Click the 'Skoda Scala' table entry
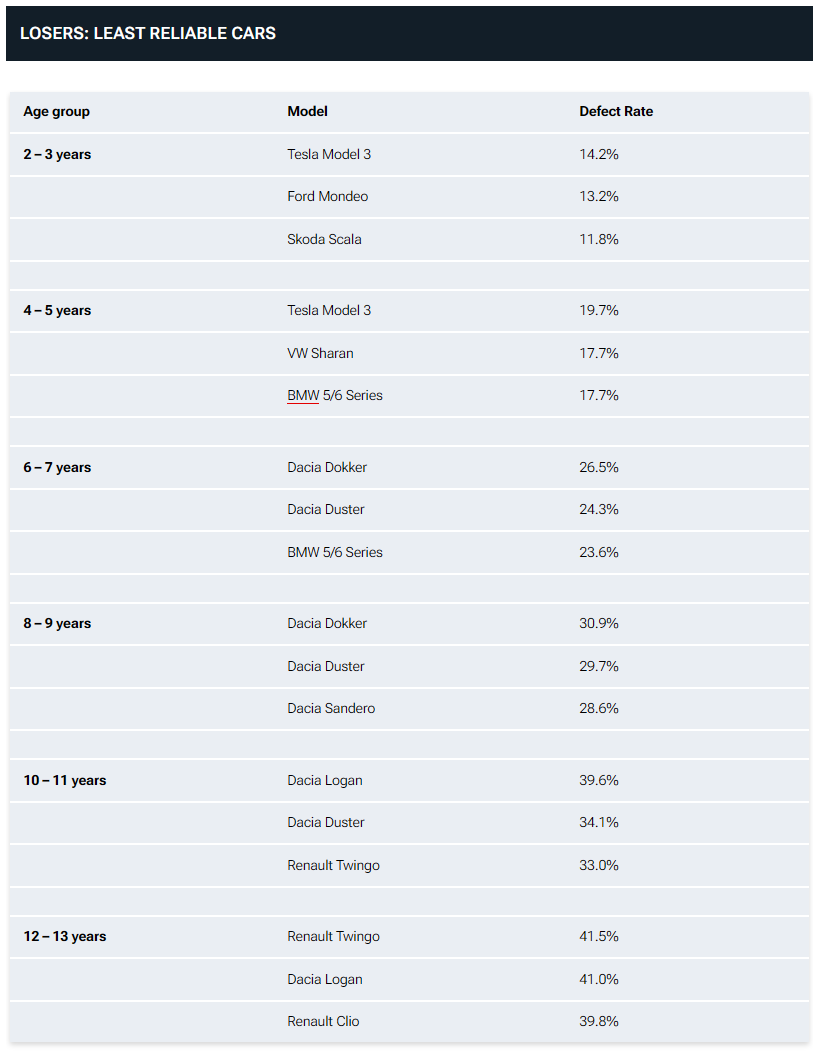 click(x=324, y=239)
